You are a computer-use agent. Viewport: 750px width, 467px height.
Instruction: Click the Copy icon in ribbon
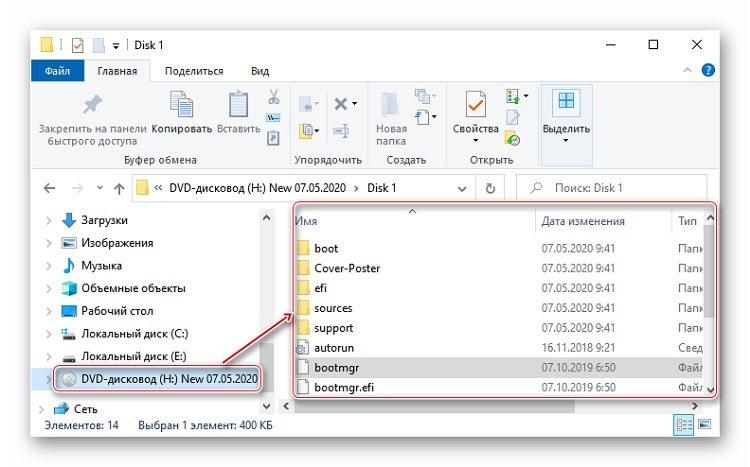pos(181,104)
